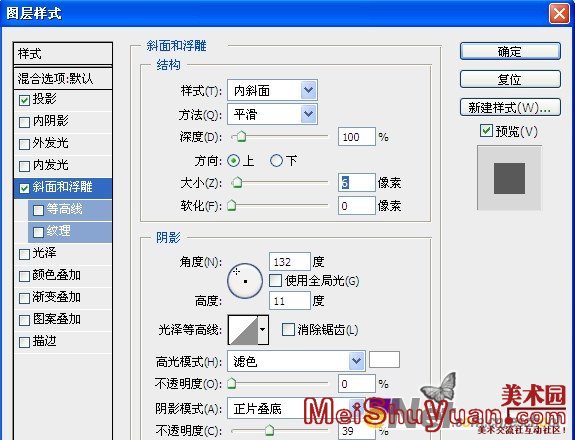
Task: Click the white highlight color swatch
Action: (384, 360)
